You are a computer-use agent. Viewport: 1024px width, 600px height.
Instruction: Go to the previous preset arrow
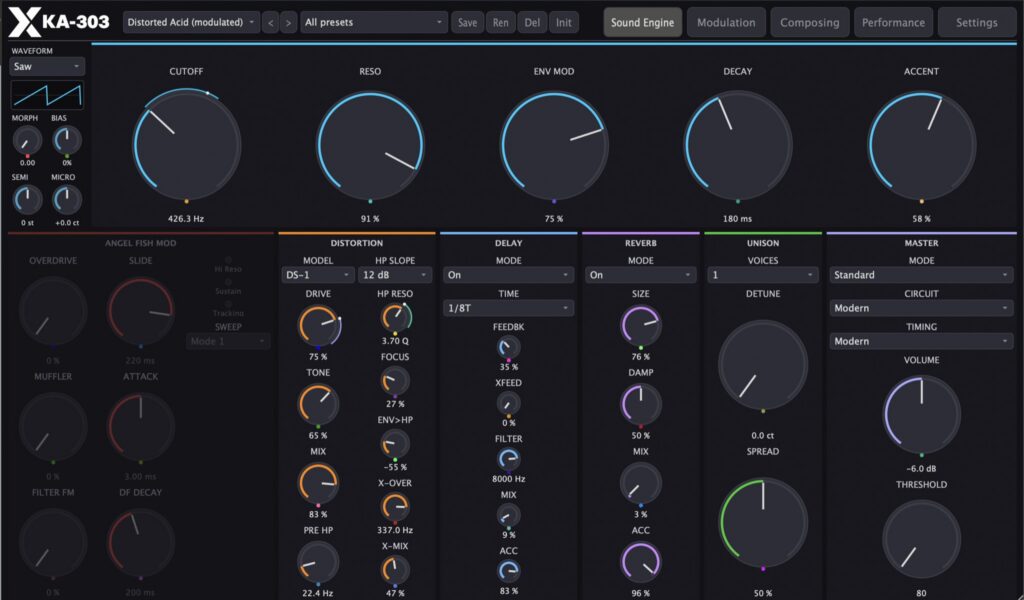click(x=271, y=22)
